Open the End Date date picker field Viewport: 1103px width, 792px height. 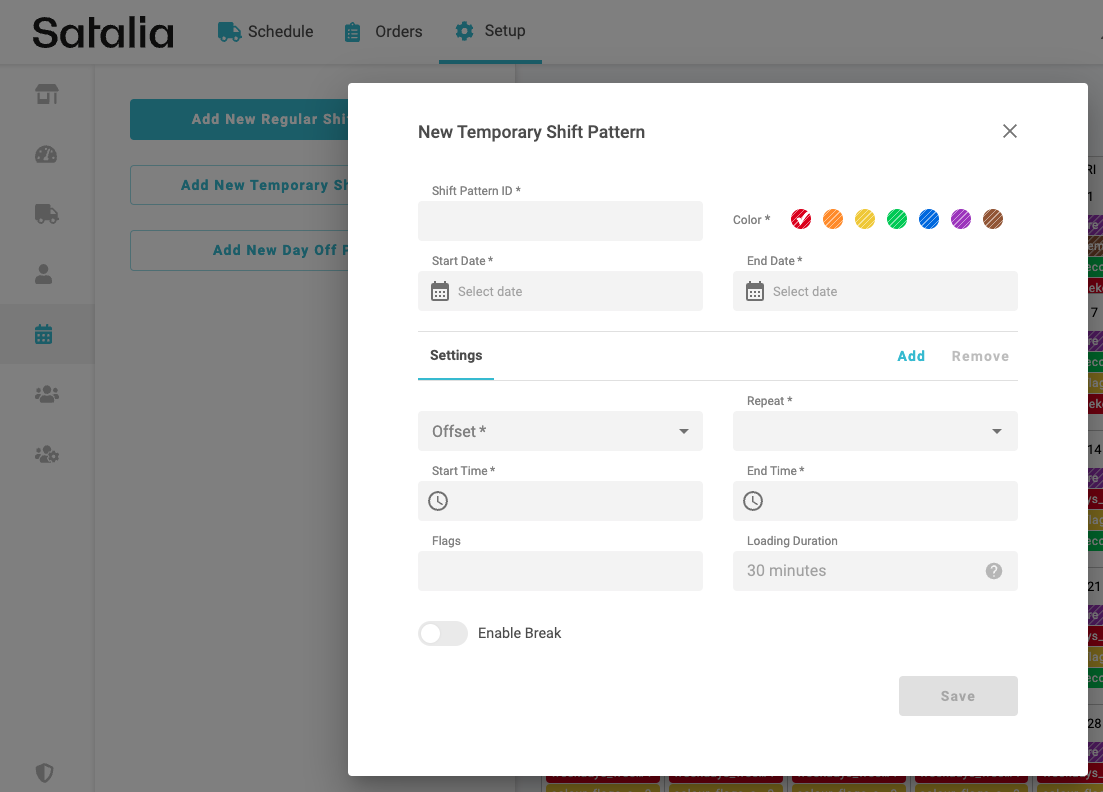click(875, 291)
